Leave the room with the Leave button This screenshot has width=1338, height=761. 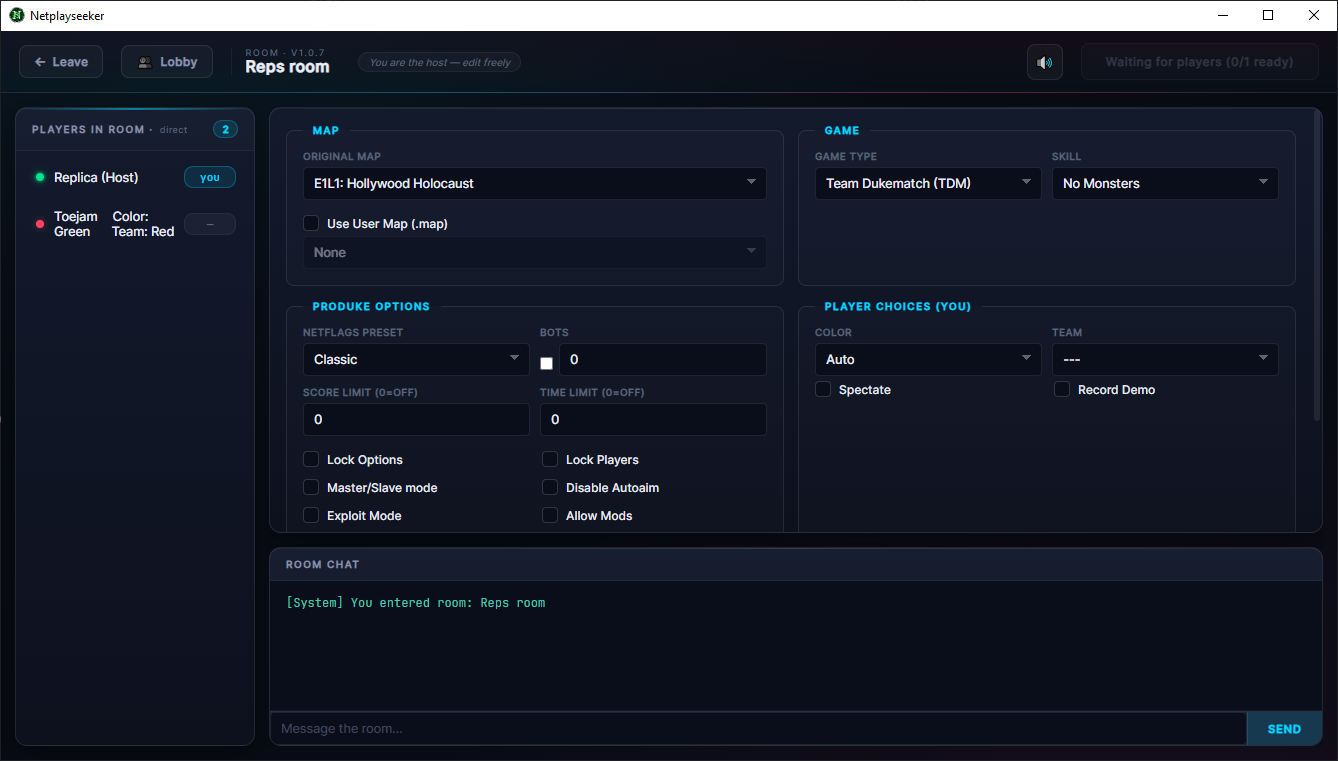pos(61,62)
